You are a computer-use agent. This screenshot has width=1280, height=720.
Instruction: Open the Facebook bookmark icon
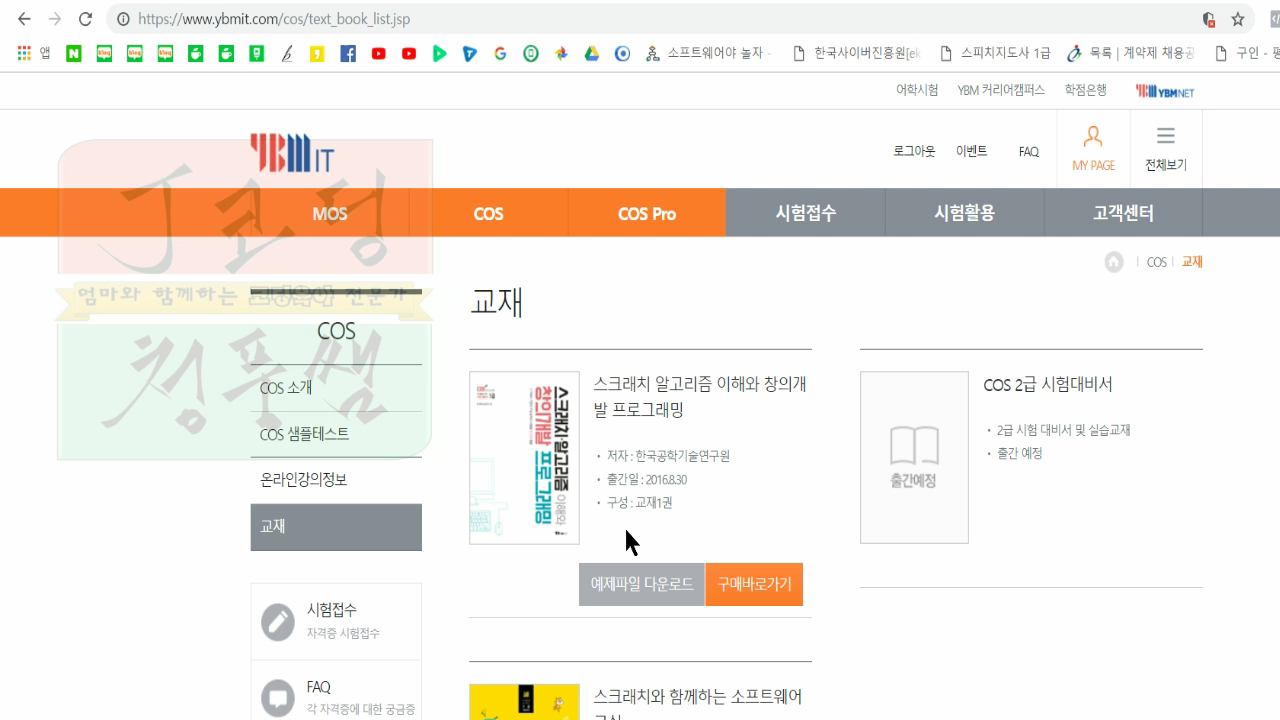(348, 53)
